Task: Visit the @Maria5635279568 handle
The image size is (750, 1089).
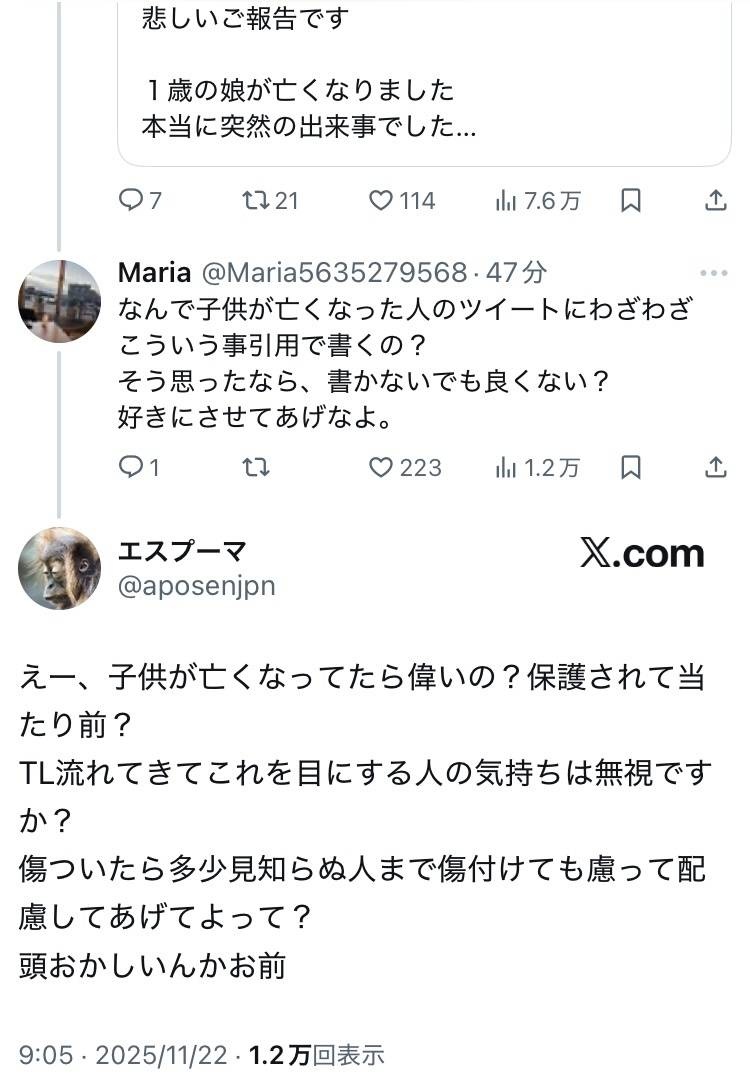Action: pos(334,272)
